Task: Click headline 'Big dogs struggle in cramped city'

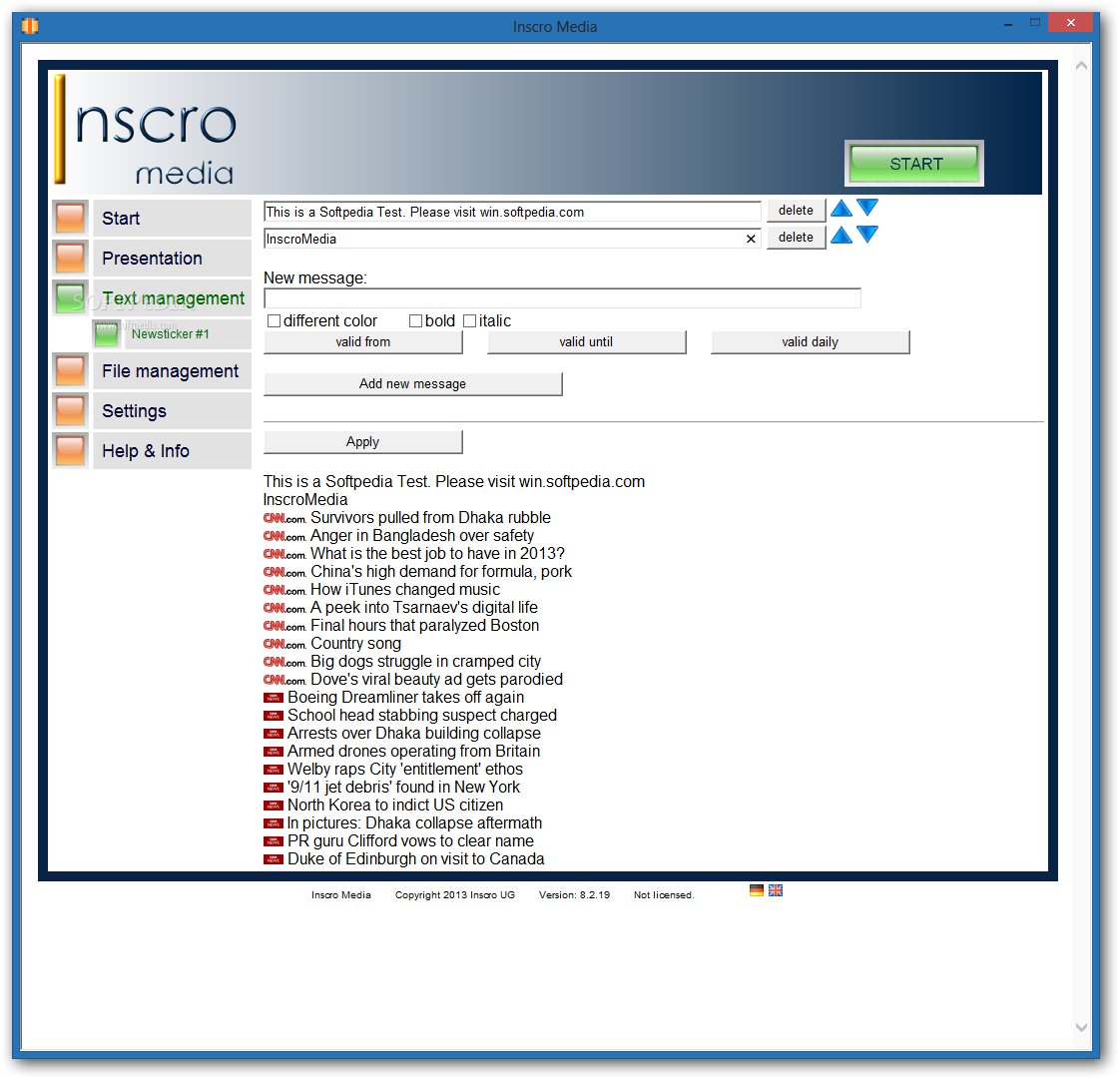Action: [x=425, y=662]
